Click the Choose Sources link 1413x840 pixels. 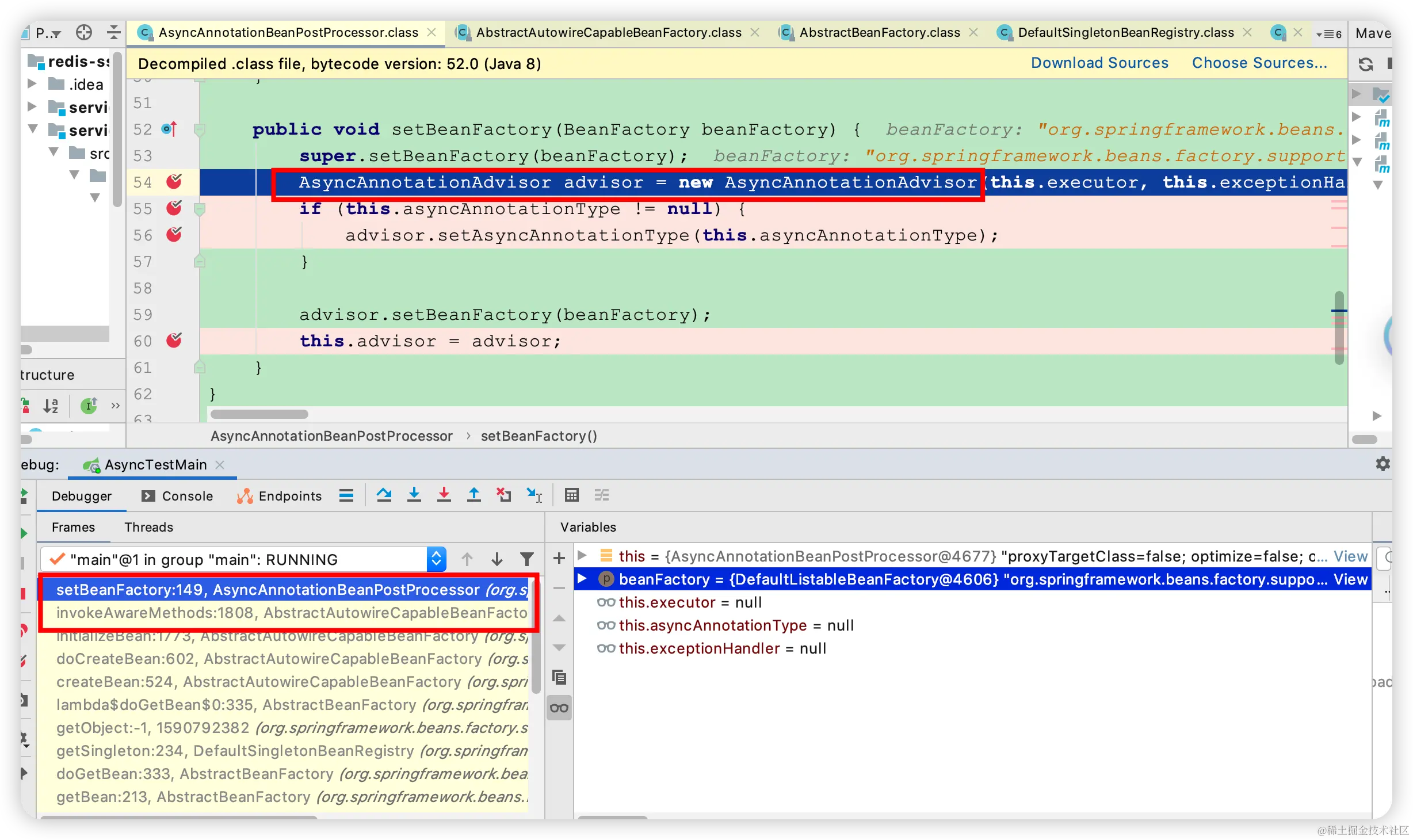1259,63
